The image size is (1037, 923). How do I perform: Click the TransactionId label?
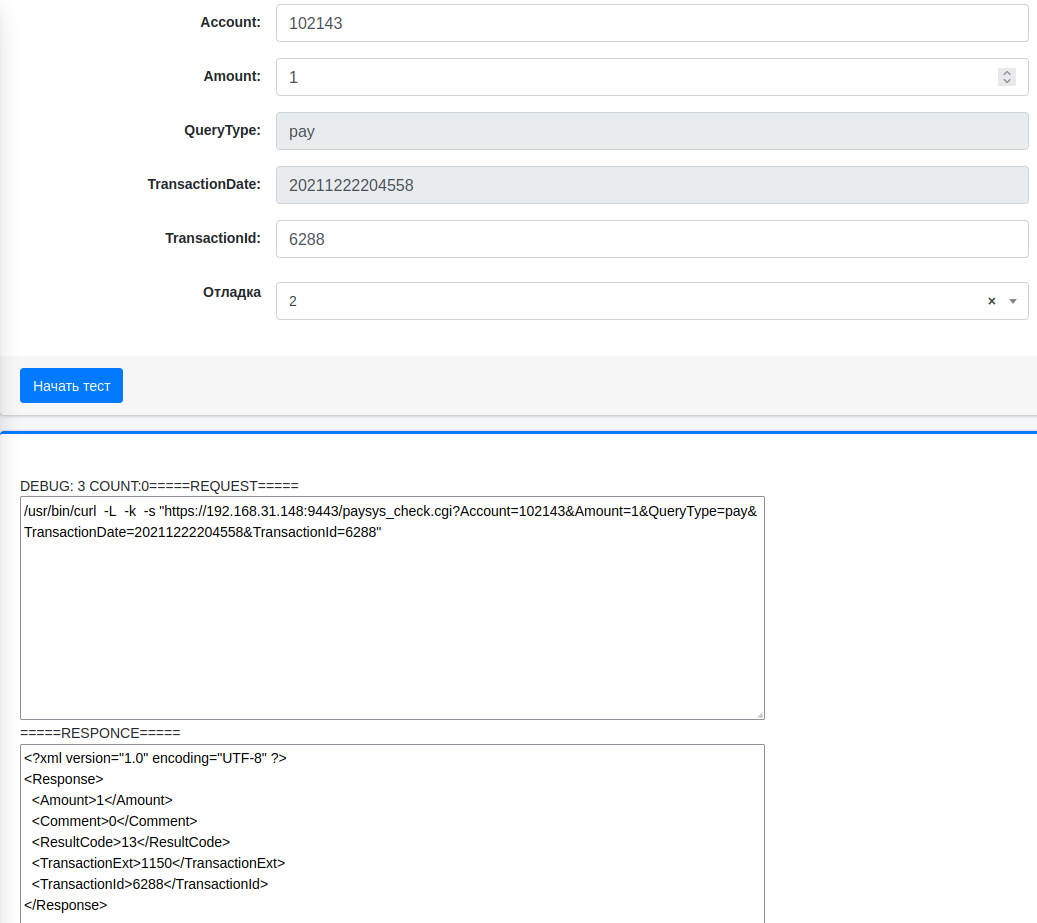(x=213, y=238)
